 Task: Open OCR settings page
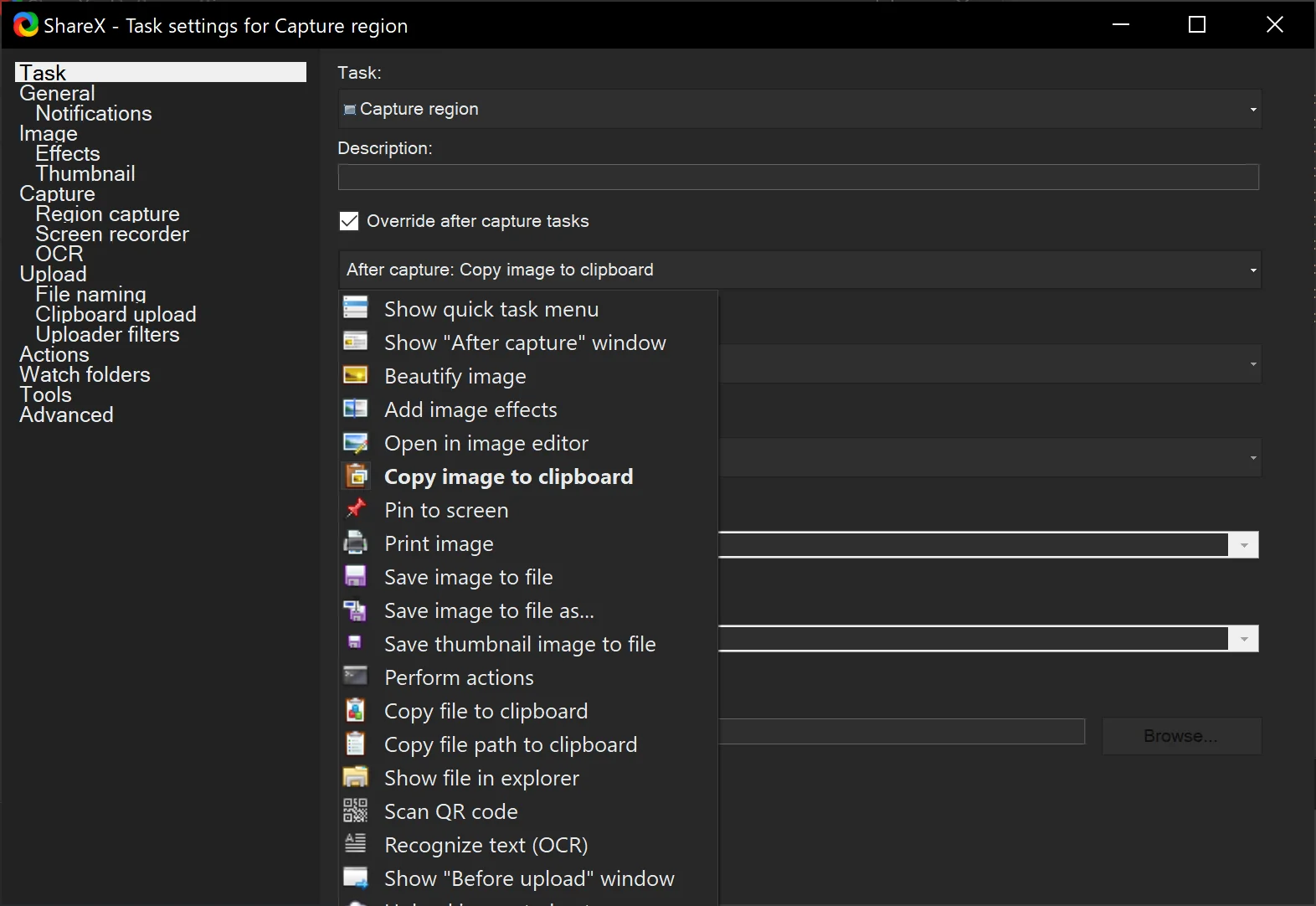pyautogui.click(x=59, y=254)
